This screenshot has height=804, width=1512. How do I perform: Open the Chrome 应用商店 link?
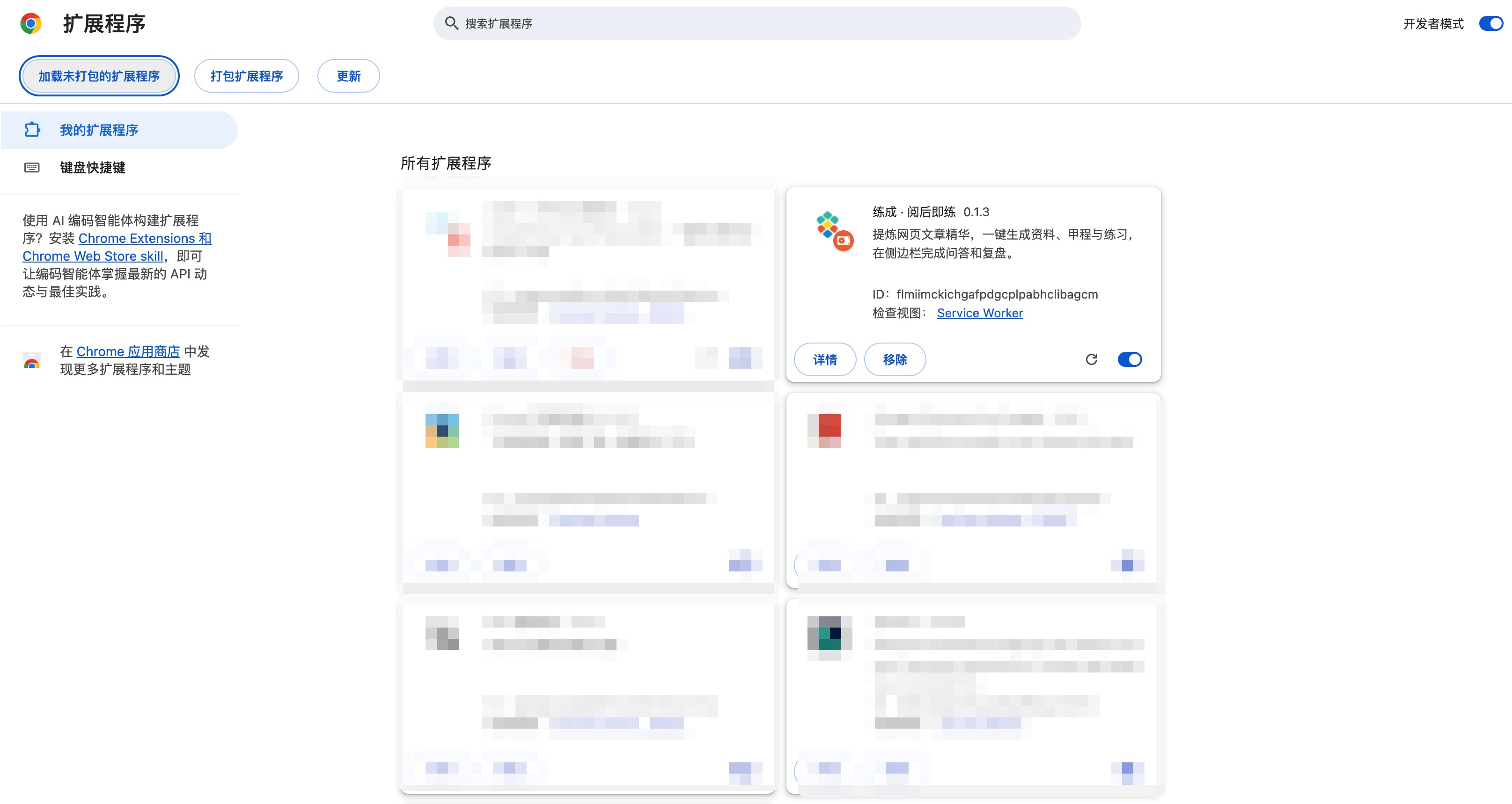point(128,351)
